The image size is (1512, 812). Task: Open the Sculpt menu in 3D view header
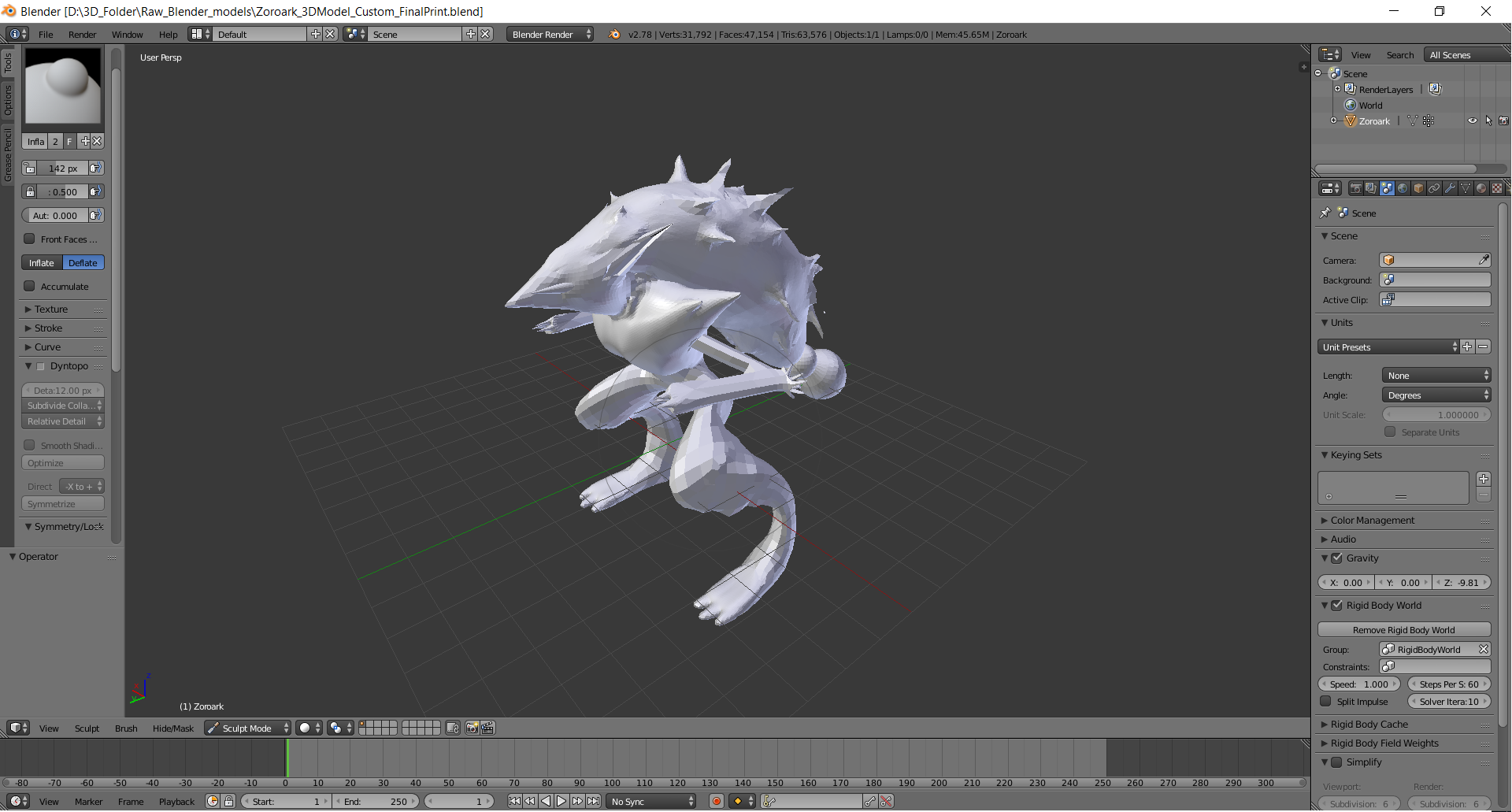pos(87,728)
